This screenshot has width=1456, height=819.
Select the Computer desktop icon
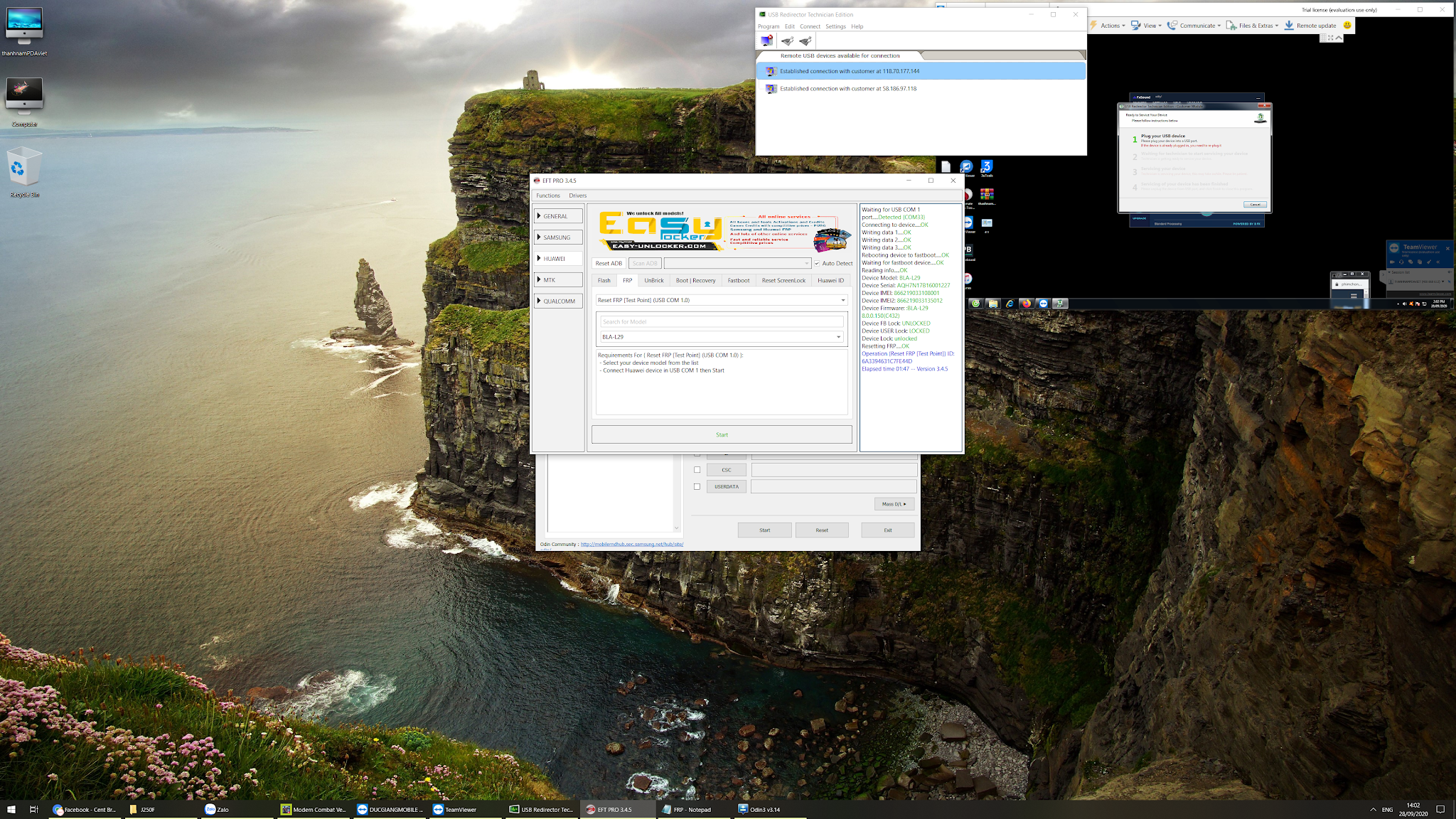pyautogui.click(x=24, y=102)
